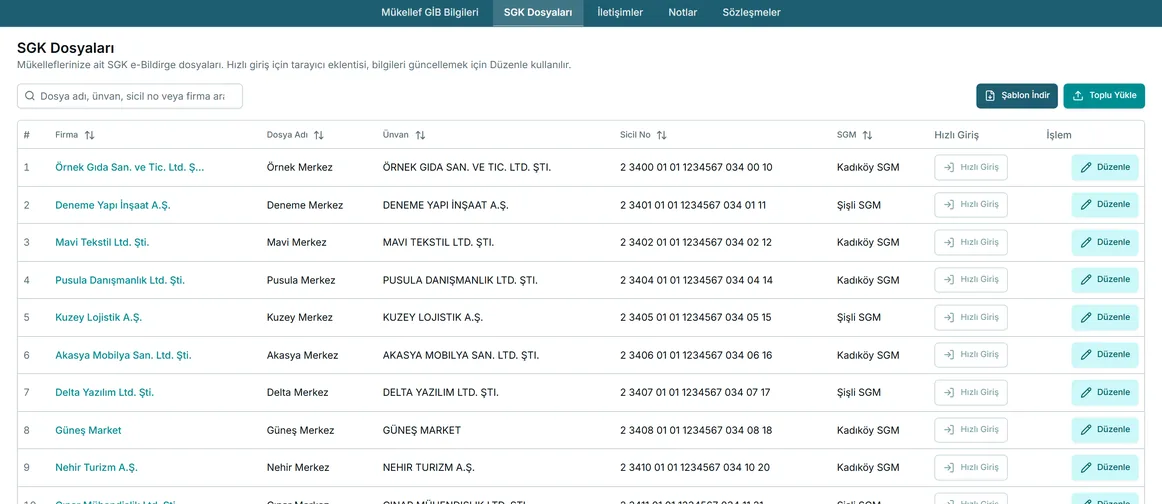Click pencil icon for Pusula Danışmanlık row

click(1086, 279)
